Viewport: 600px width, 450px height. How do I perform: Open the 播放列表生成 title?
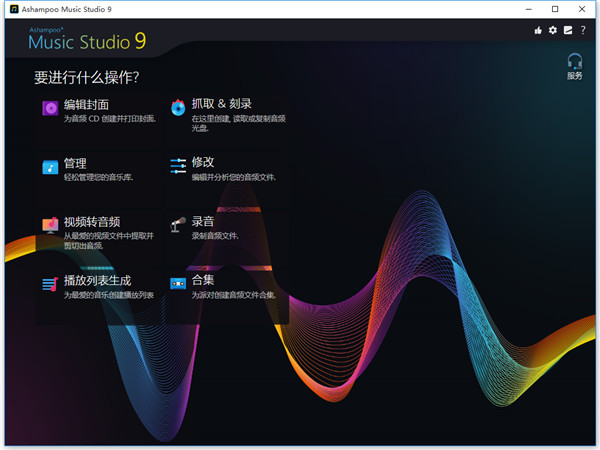(x=98, y=280)
